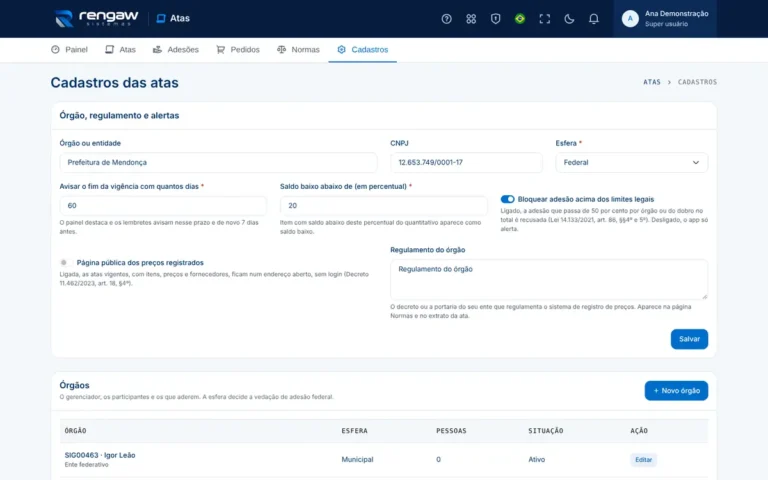Viewport: 768px width, 480px height.
Task: Enable Página pública dos preços registrados toggle
Action: [66, 263]
